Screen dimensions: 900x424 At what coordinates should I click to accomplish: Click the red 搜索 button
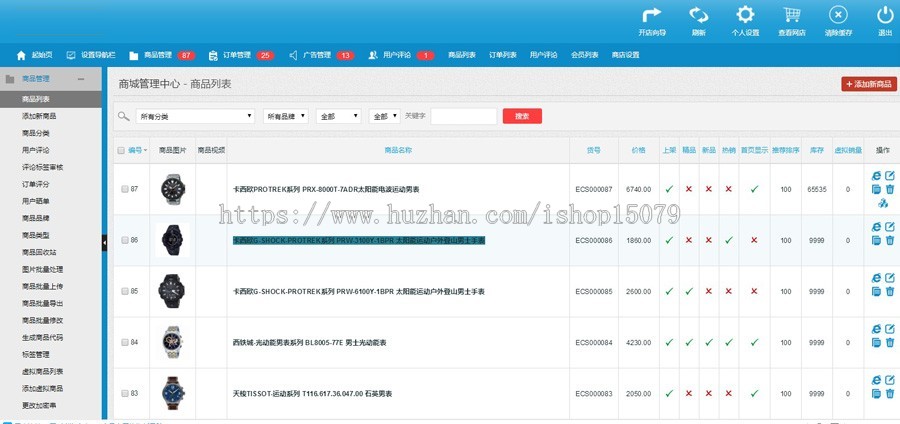click(522, 116)
